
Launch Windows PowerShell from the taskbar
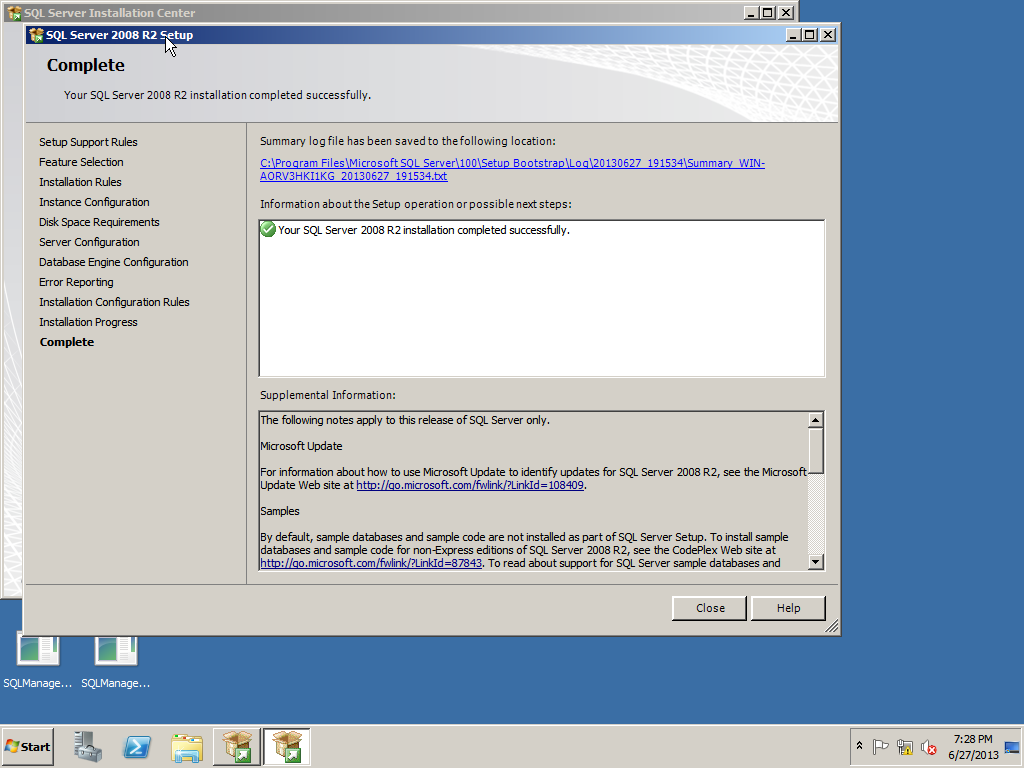pos(137,746)
